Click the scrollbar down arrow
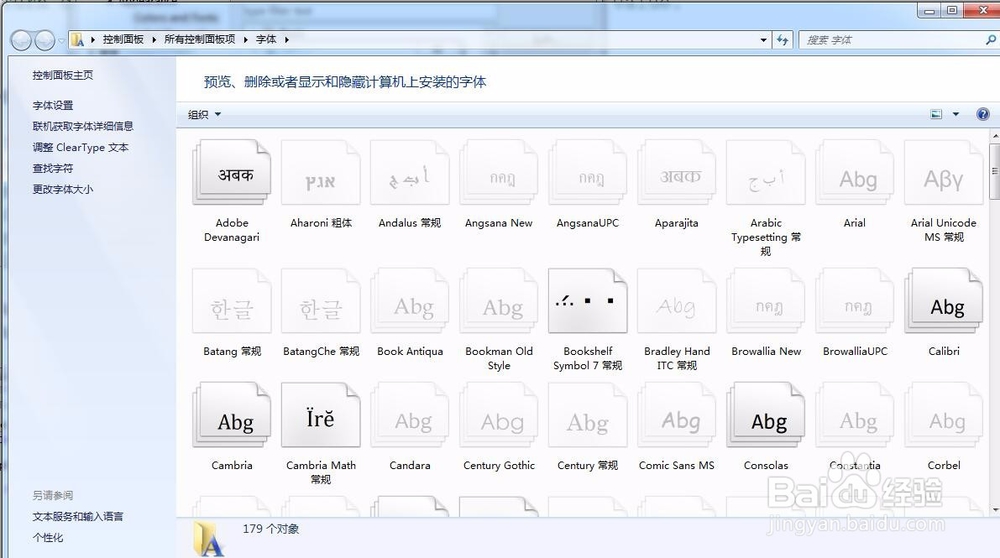Screen dimensions: 1000x558 [995, 510]
